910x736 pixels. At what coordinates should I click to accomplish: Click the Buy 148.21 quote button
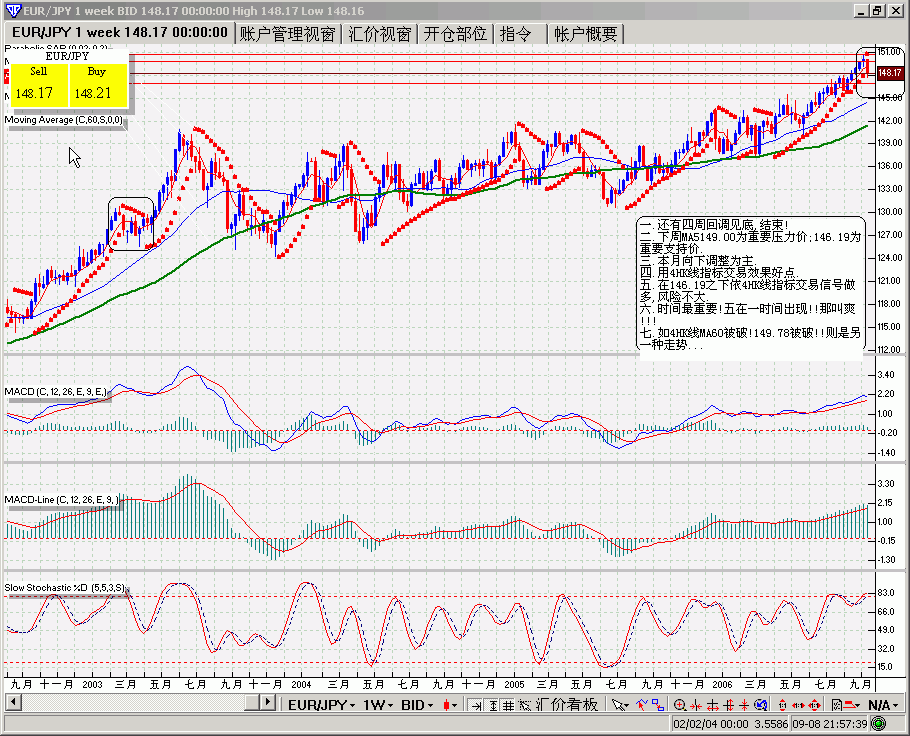pos(98,85)
